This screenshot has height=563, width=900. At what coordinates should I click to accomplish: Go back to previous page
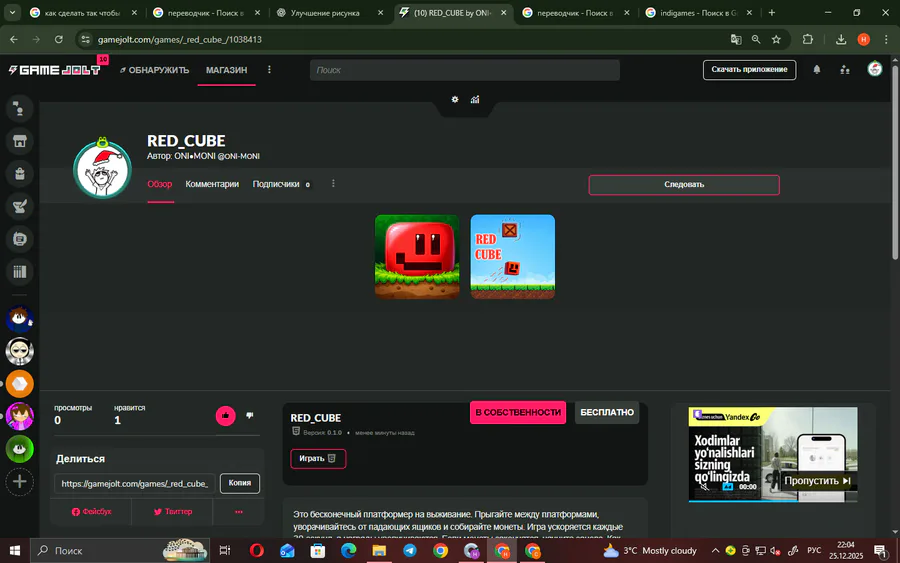coord(14,40)
